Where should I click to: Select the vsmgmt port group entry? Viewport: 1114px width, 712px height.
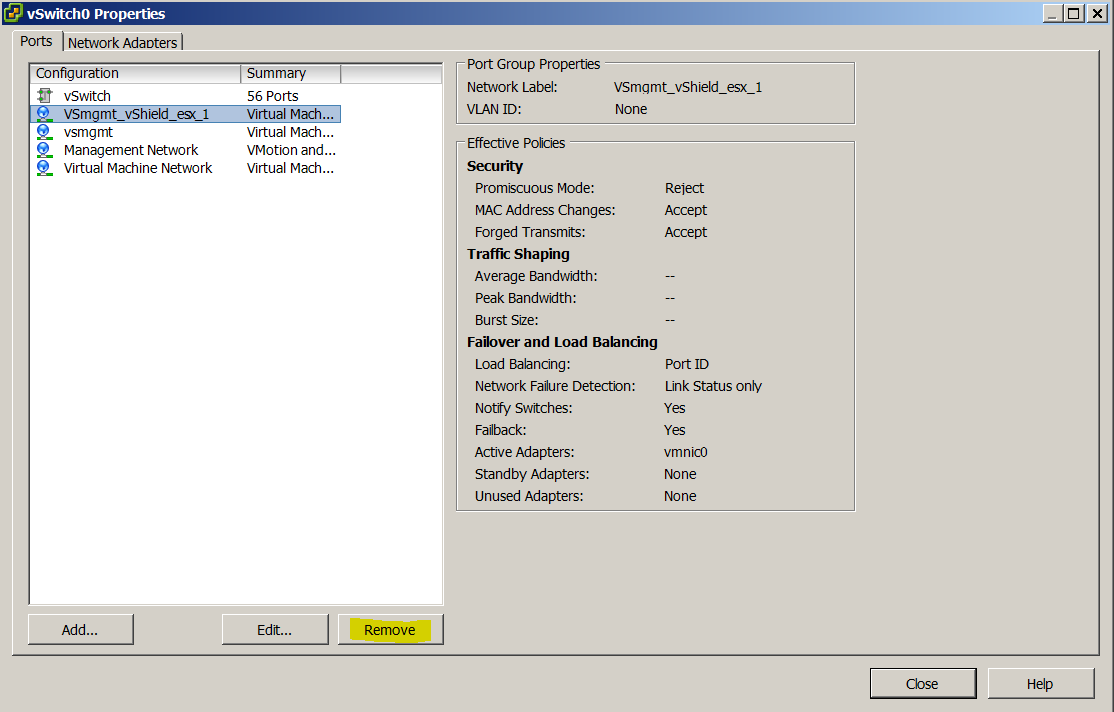(x=88, y=132)
